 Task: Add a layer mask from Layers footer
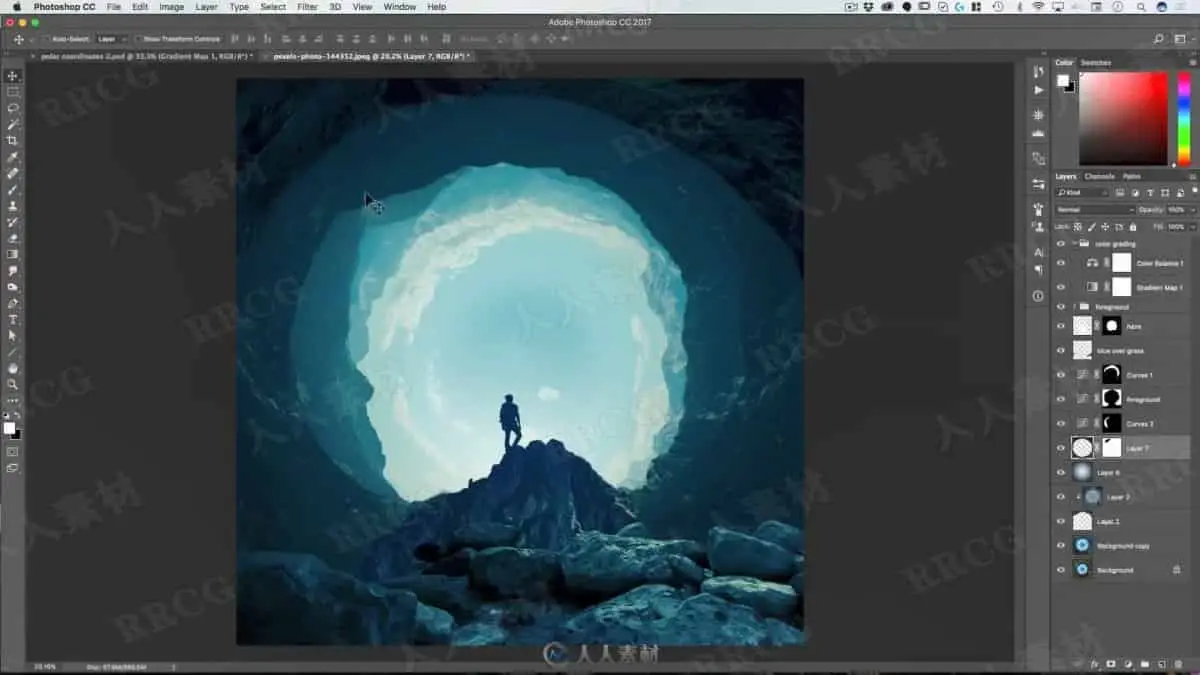pyautogui.click(x=1111, y=663)
